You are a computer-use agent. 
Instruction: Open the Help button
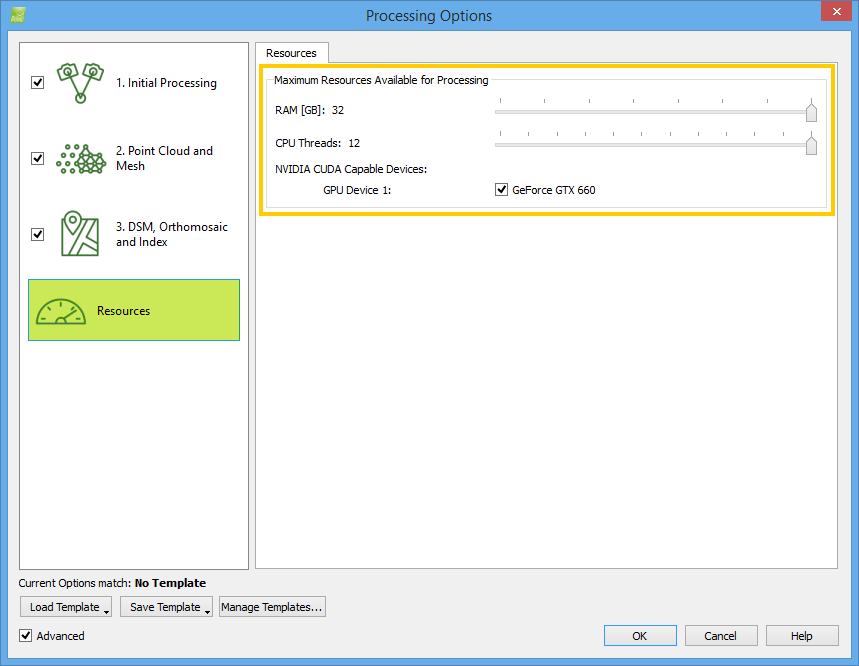(802, 636)
